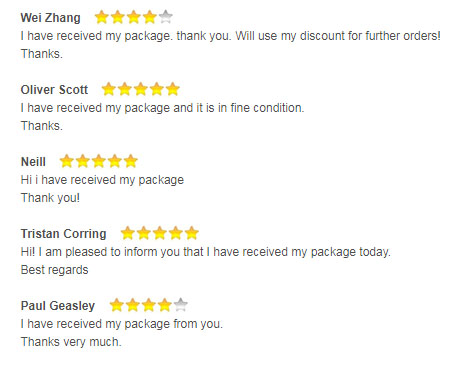The image size is (461, 365).
Task: Select the text 'package and it is in fine condition'
Action: (x=213, y=108)
